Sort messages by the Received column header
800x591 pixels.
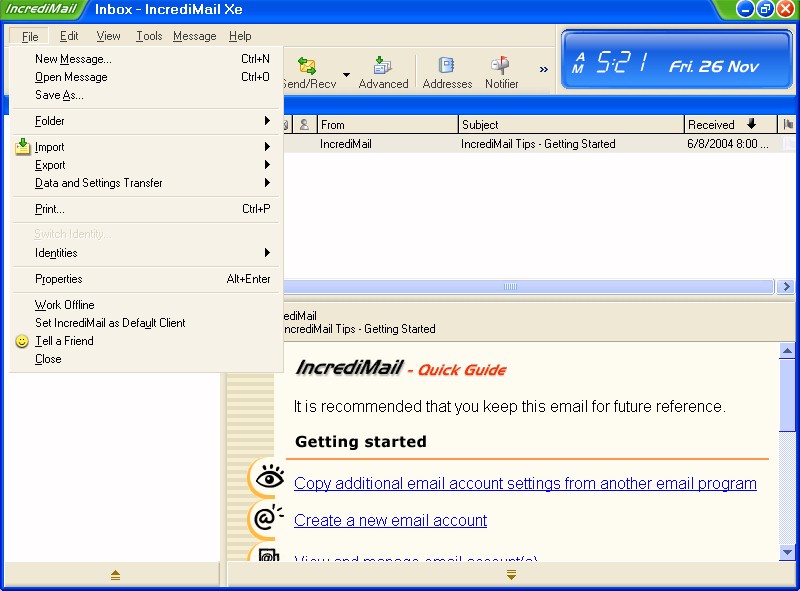(712, 125)
